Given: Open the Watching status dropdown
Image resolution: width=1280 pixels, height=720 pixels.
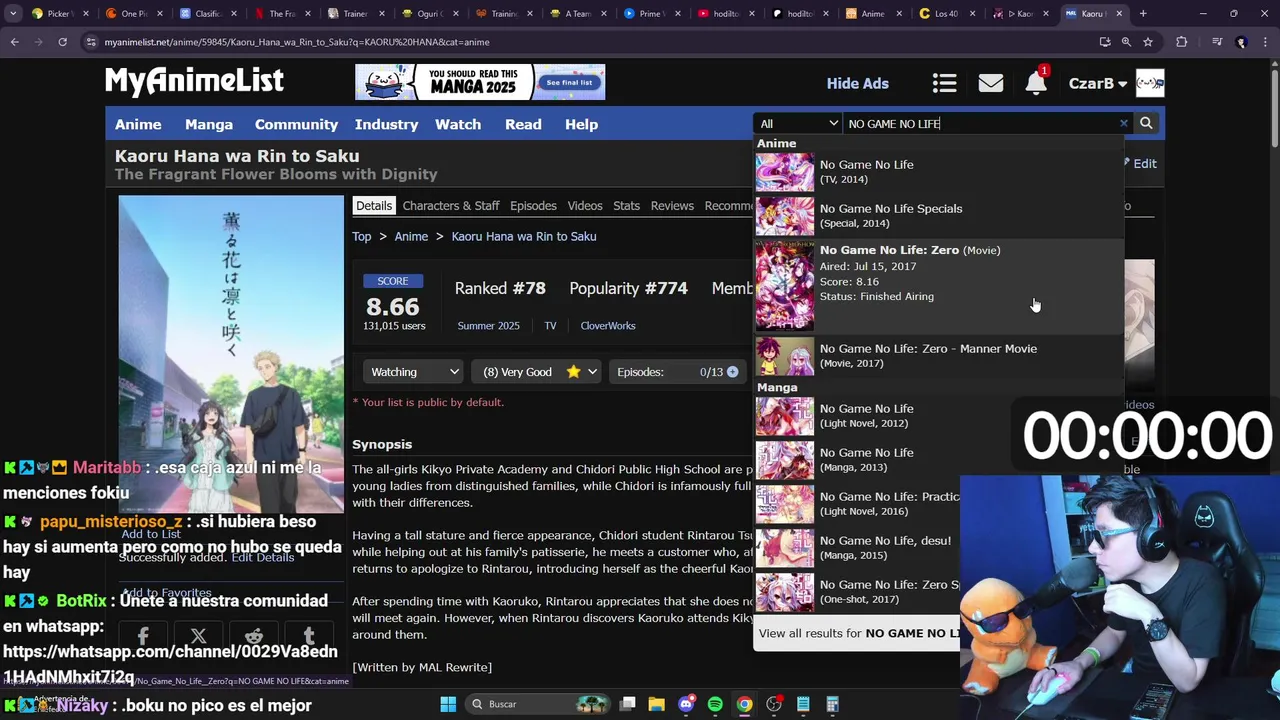Looking at the screenshot, I should [x=413, y=372].
